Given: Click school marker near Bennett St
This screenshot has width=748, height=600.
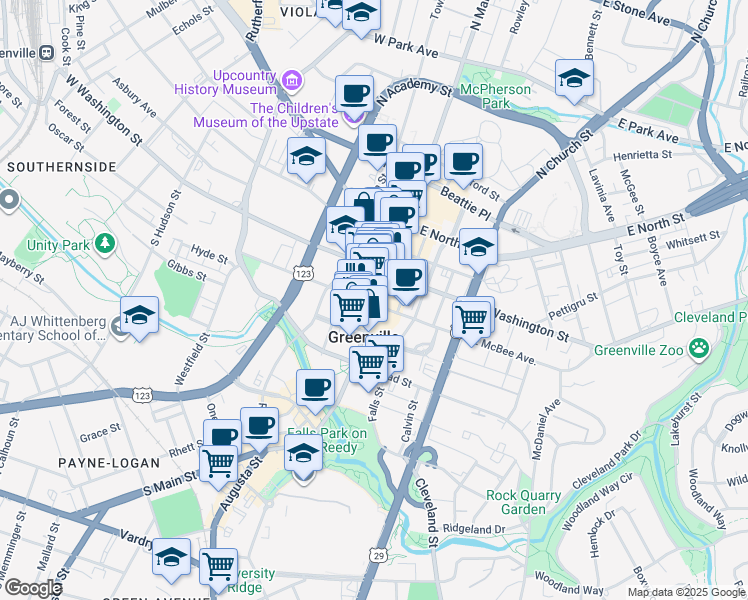Looking at the screenshot, I should click(x=574, y=81).
